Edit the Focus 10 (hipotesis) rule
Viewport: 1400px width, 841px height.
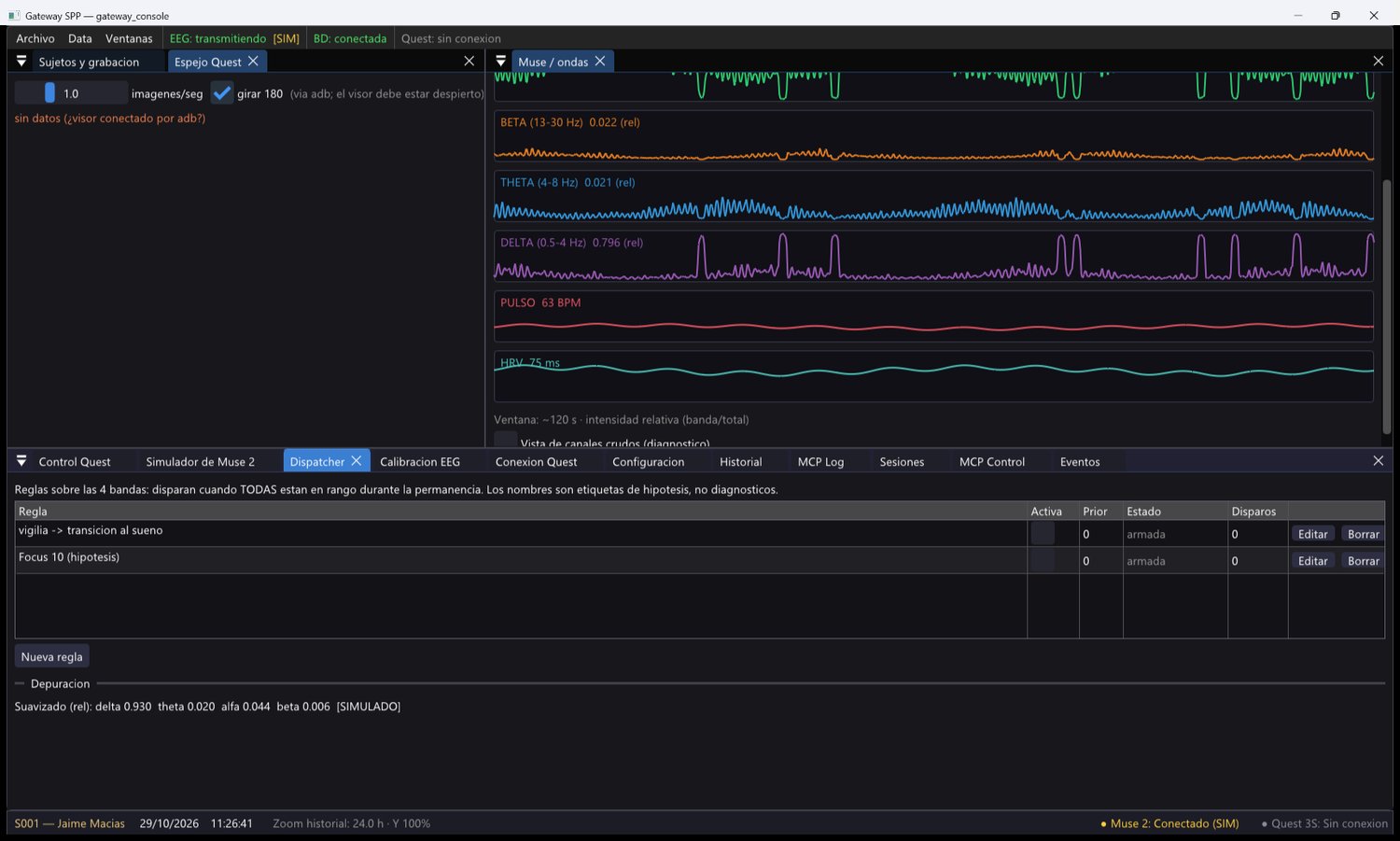coord(1312,561)
